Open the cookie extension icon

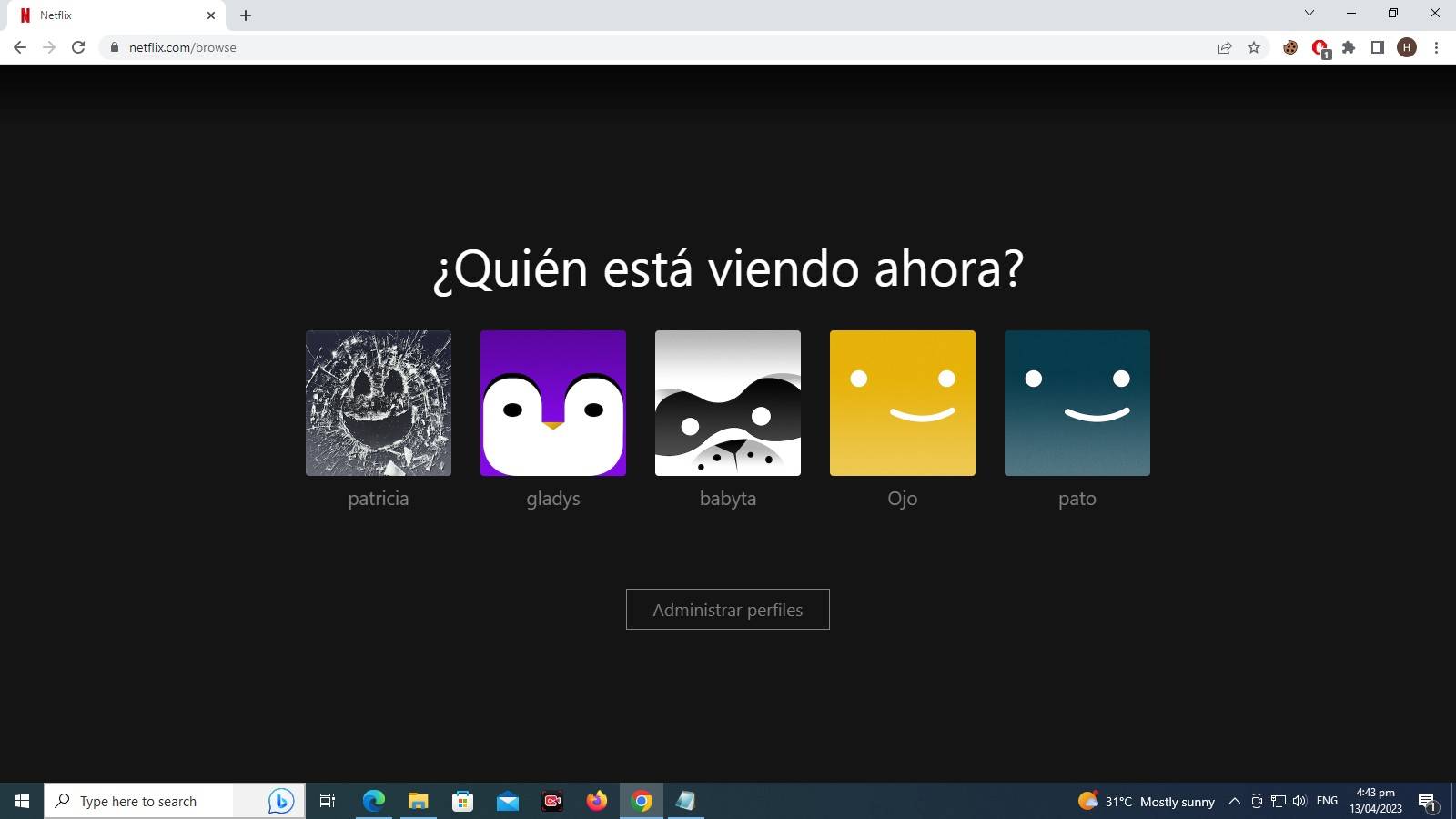pyautogui.click(x=1290, y=47)
